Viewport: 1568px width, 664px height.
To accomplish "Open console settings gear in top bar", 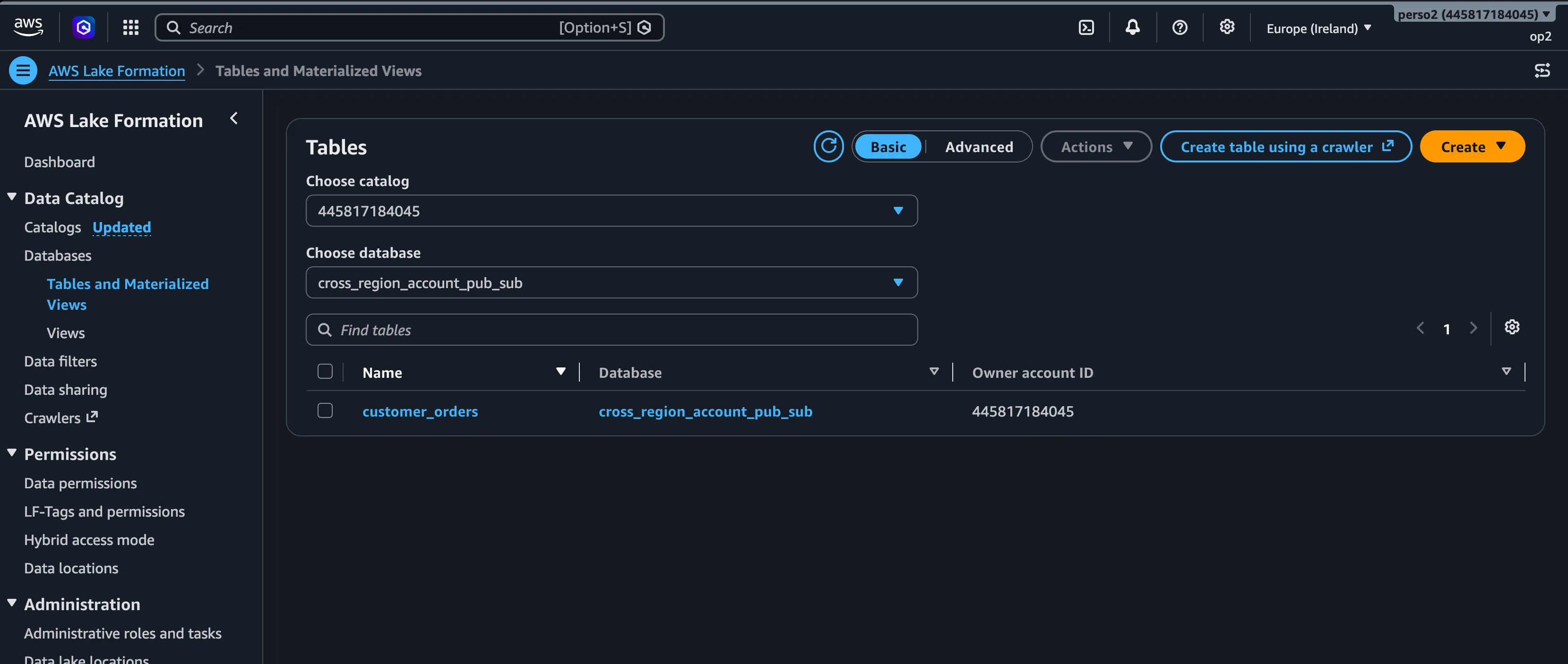I will (x=1226, y=27).
